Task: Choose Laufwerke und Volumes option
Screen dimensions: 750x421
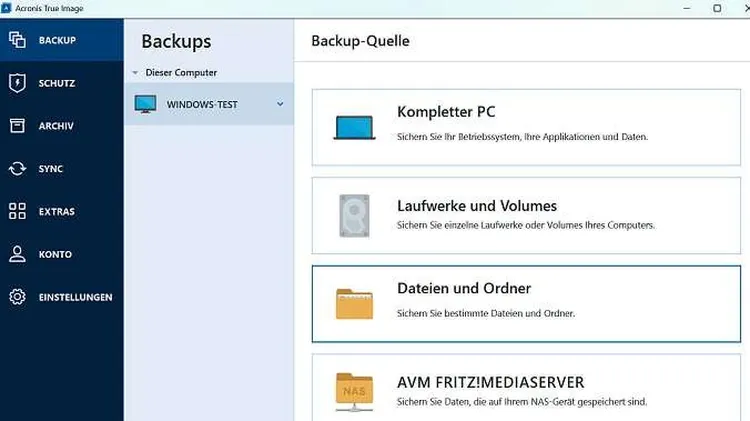Action: pos(530,215)
